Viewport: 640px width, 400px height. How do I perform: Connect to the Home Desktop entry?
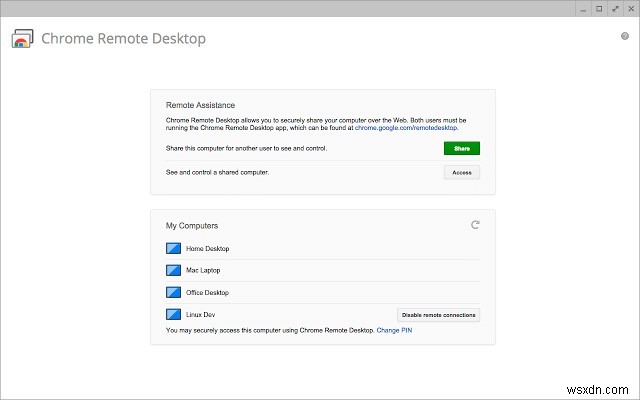[x=206, y=248]
